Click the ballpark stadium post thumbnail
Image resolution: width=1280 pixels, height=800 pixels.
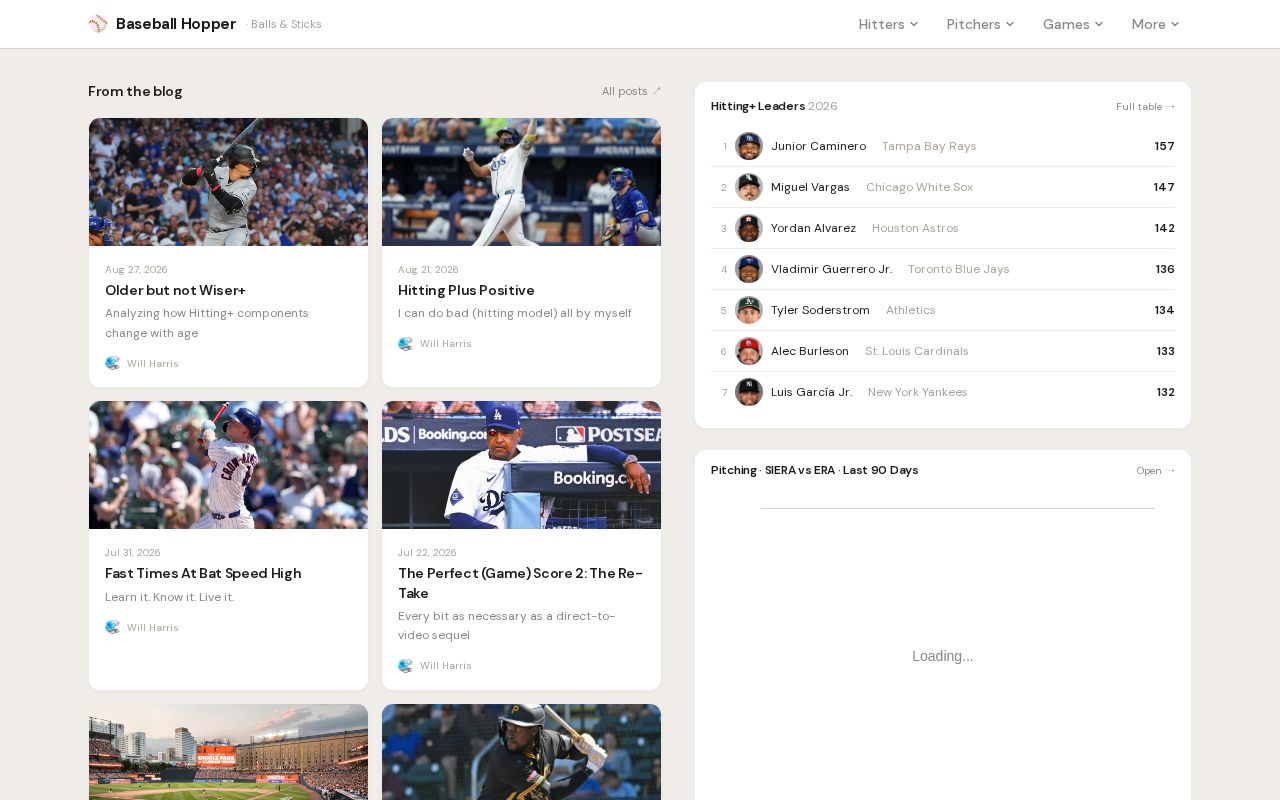pos(228,752)
